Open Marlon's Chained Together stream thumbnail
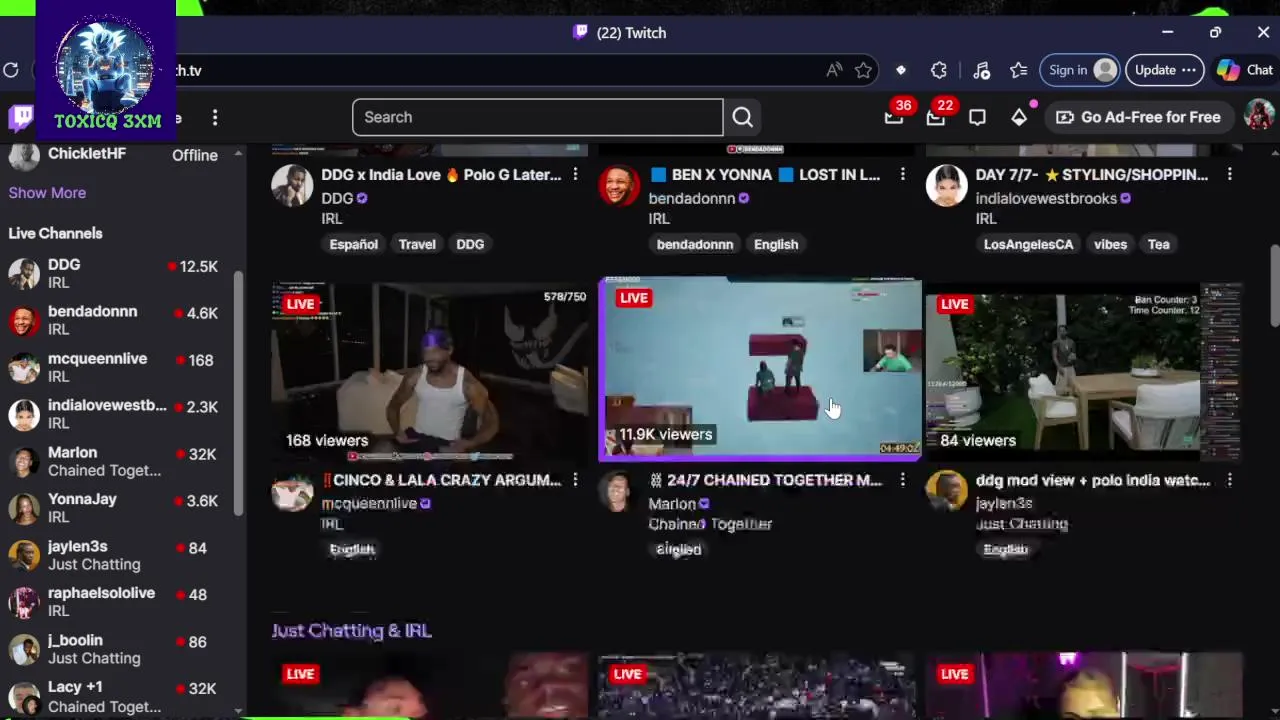Screen dimensions: 1280x720 760,370
